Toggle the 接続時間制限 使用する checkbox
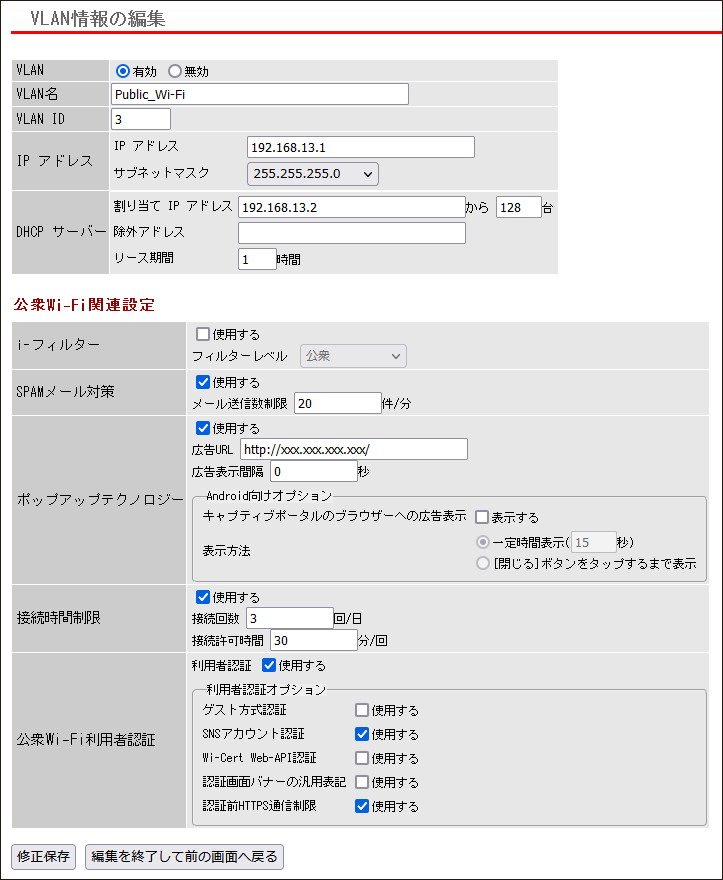Screen dimensions: 723x880 pyautogui.click(x=203, y=597)
